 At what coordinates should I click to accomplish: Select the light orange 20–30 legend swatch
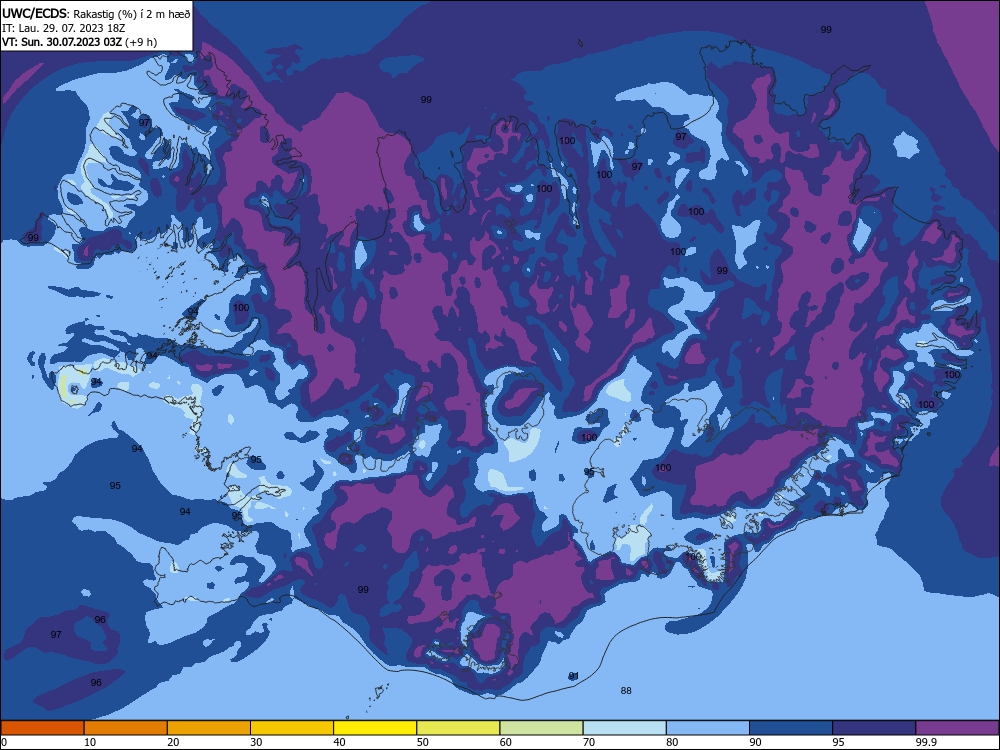point(209,728)
